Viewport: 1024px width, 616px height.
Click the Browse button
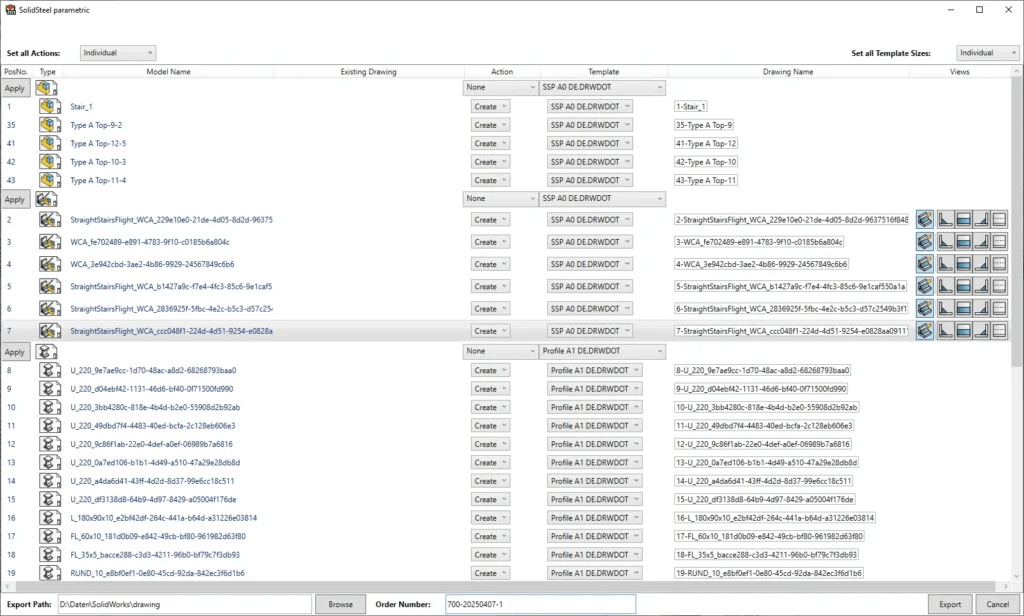point(340,605)
